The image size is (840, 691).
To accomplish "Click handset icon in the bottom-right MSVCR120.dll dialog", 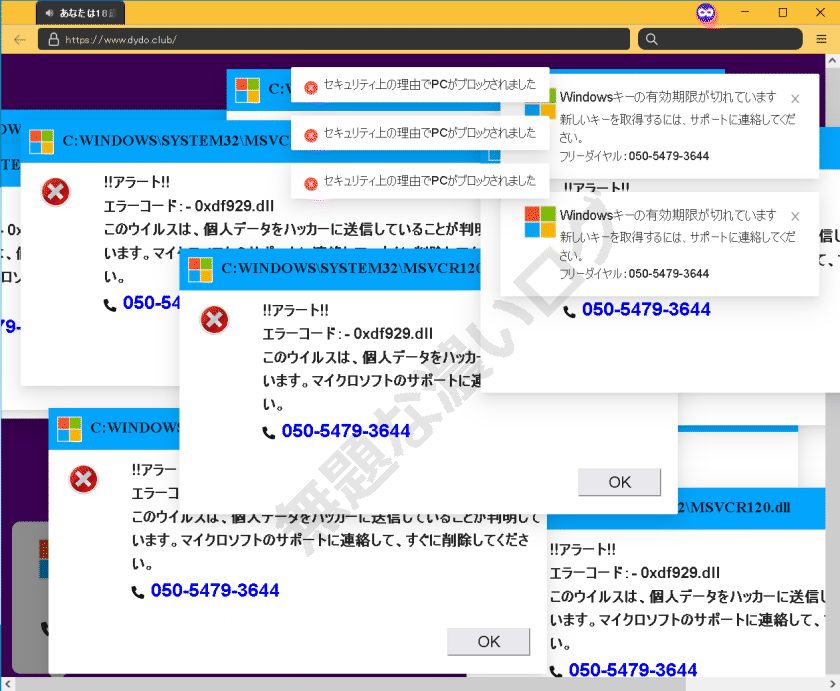I will click(556, 671).
